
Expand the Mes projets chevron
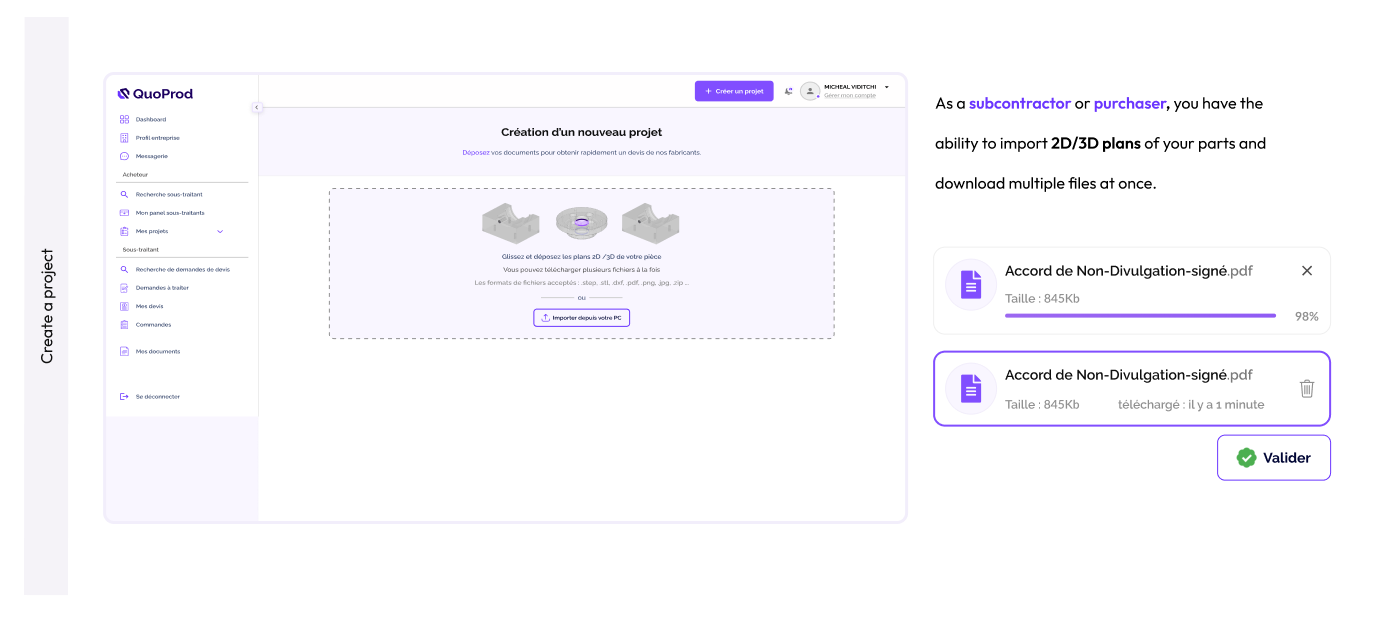(x=220, y=231)
